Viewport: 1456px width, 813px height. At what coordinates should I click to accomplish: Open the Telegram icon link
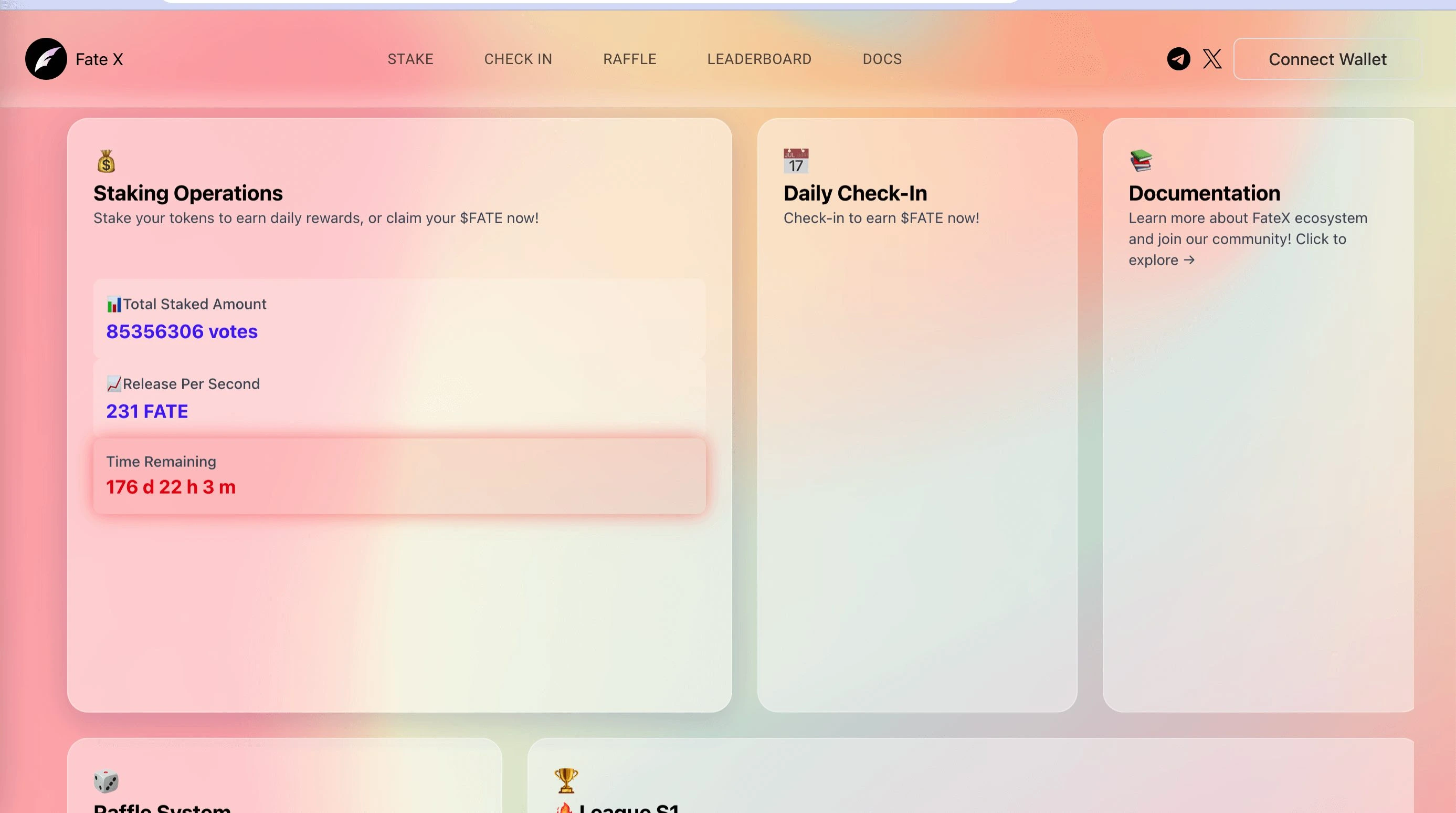pos(1178,59)
